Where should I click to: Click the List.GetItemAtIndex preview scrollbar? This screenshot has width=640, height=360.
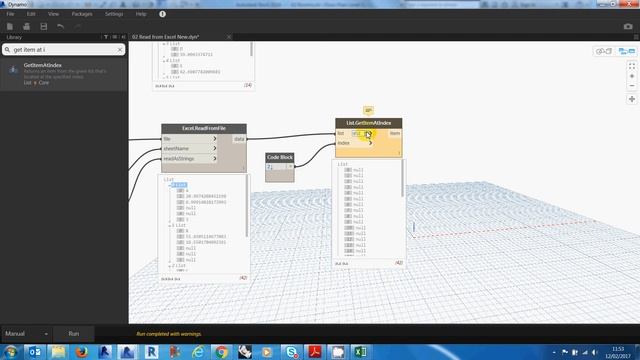pos(402,178)
